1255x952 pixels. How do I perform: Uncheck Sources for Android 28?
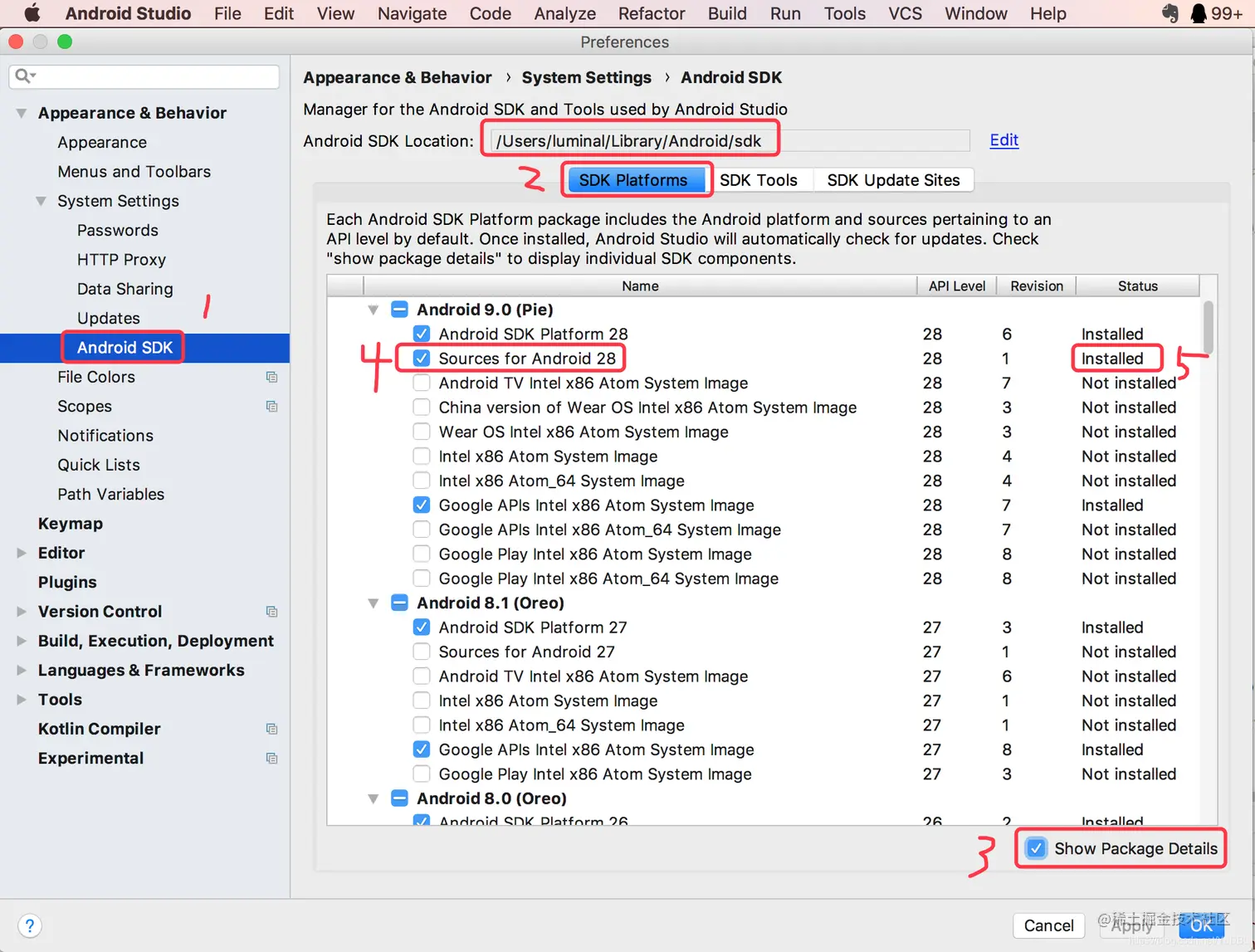click(422, 359)
